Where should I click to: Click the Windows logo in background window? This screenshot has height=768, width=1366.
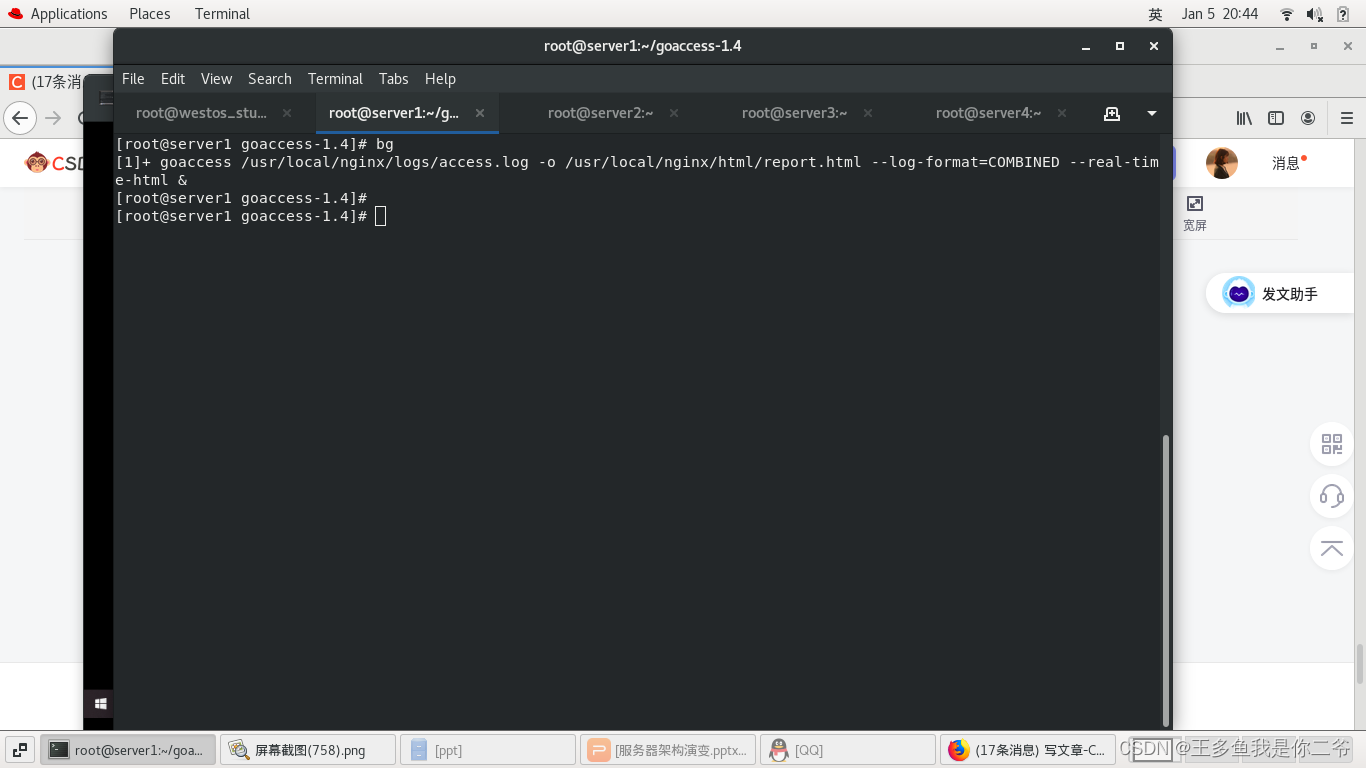click(x=100, y=704)
